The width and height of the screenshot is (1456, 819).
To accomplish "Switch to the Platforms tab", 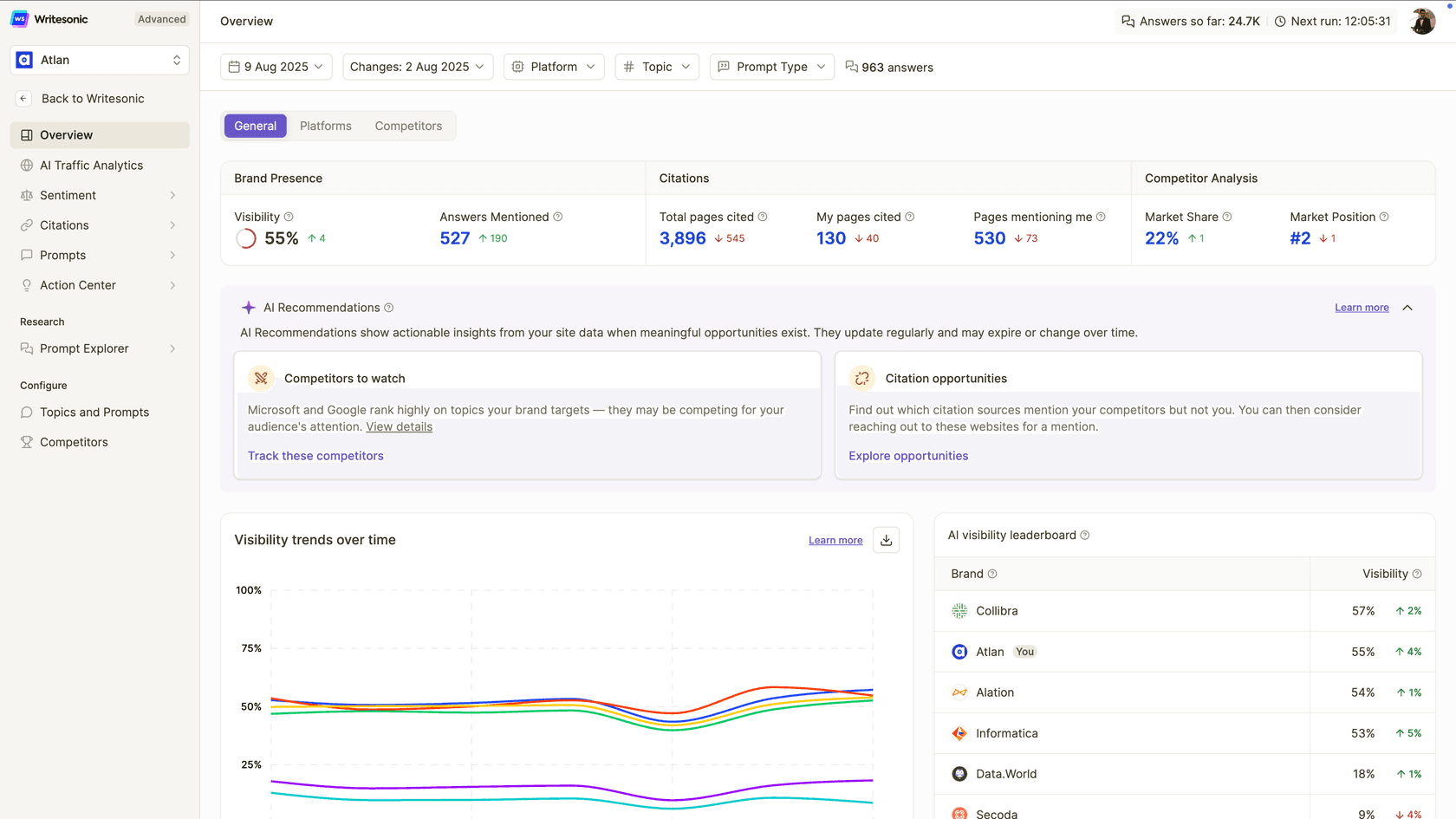I will [326, 126].
